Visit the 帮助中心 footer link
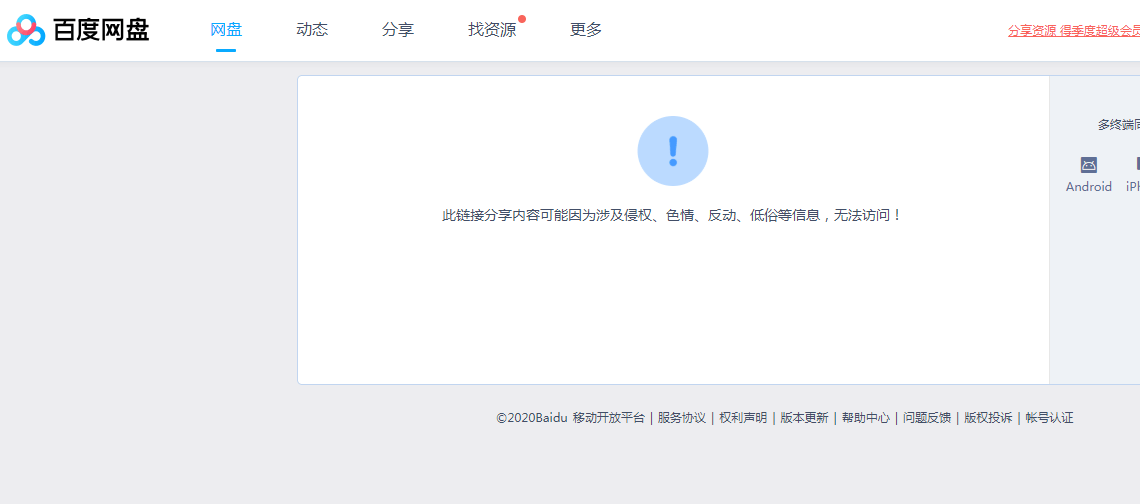Viewport: 1140px width, 504px height. 865,418
